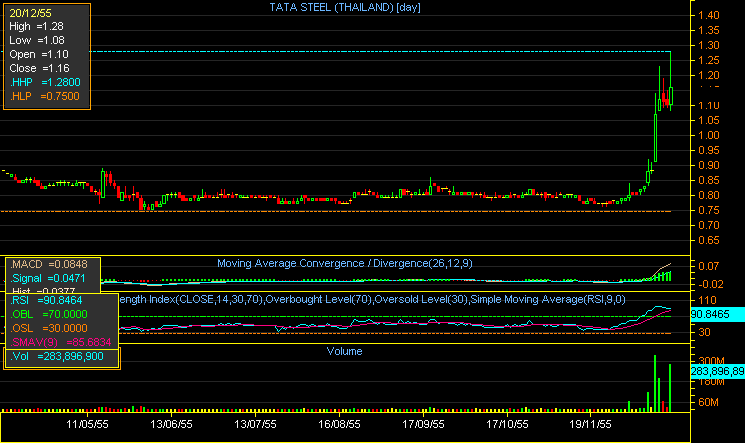Click the Volume panel title
Image resolution: width=745 pixels, height=443 pixels.
tap(344, 351)
